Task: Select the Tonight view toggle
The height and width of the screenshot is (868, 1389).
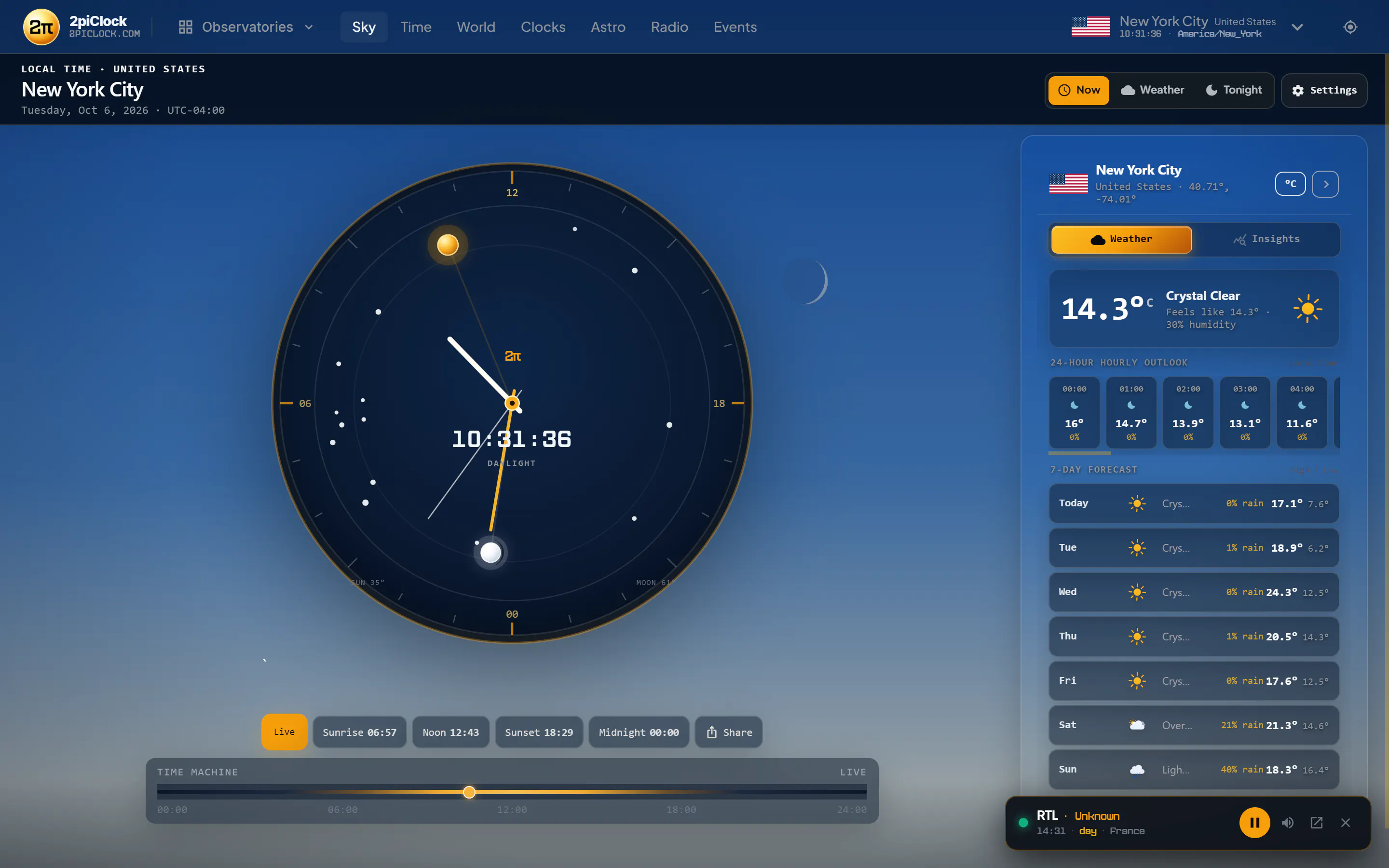Action: click(1234, 90)
